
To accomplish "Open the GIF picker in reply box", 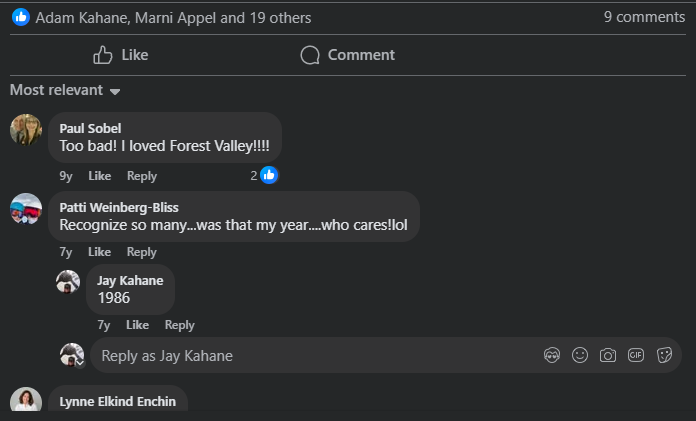I will pos(635,355).
